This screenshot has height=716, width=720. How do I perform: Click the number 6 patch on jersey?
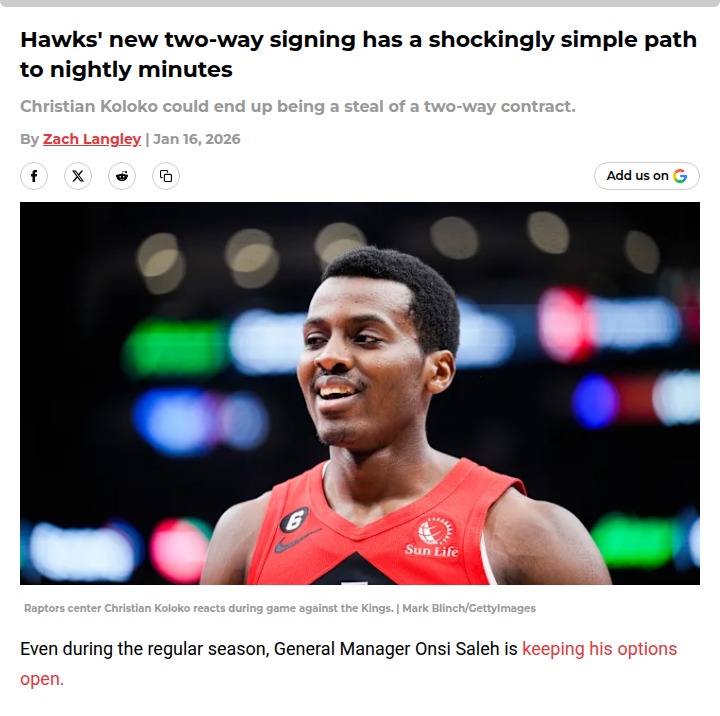click(x=294, y=520)
